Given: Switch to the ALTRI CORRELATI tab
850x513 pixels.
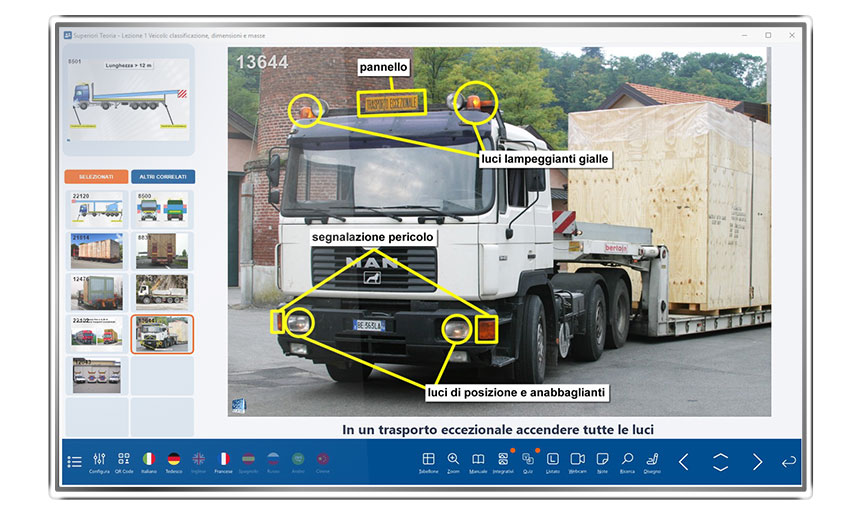Looking at the screenshot, I should 163,177.
